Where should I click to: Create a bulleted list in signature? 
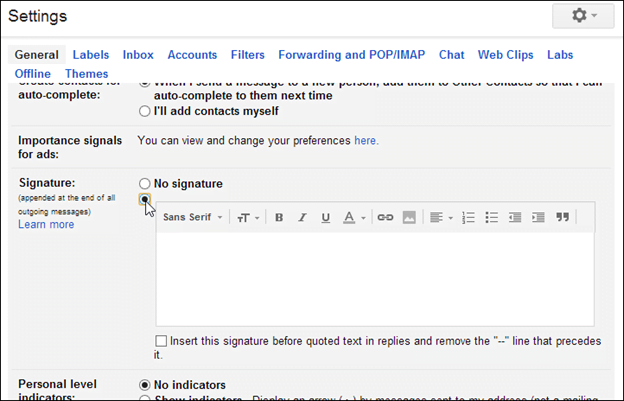pyautogui.click(x=491, y=217)
